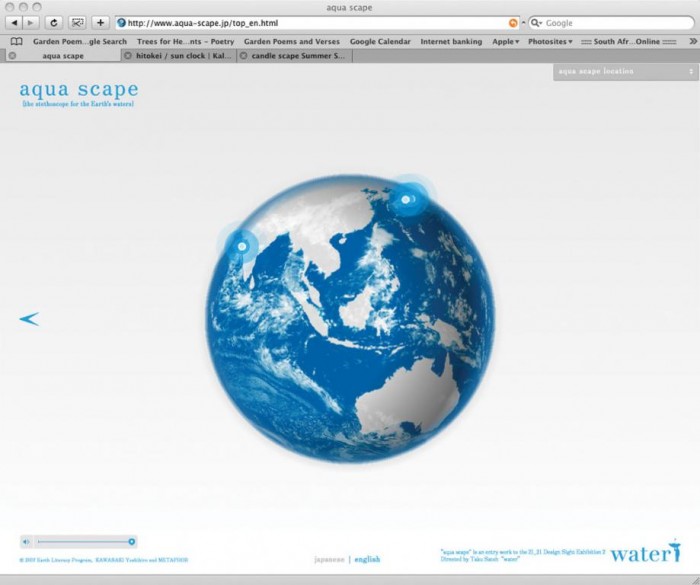Click the Earth globe image
Image resolution: width=700 pixels, height=585 pixels.
click(350, 319)
